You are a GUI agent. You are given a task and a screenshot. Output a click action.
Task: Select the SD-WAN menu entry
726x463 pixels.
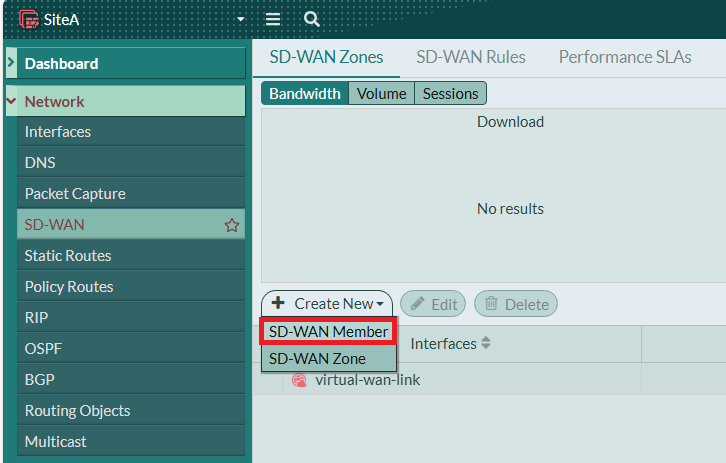click(131, 225)
